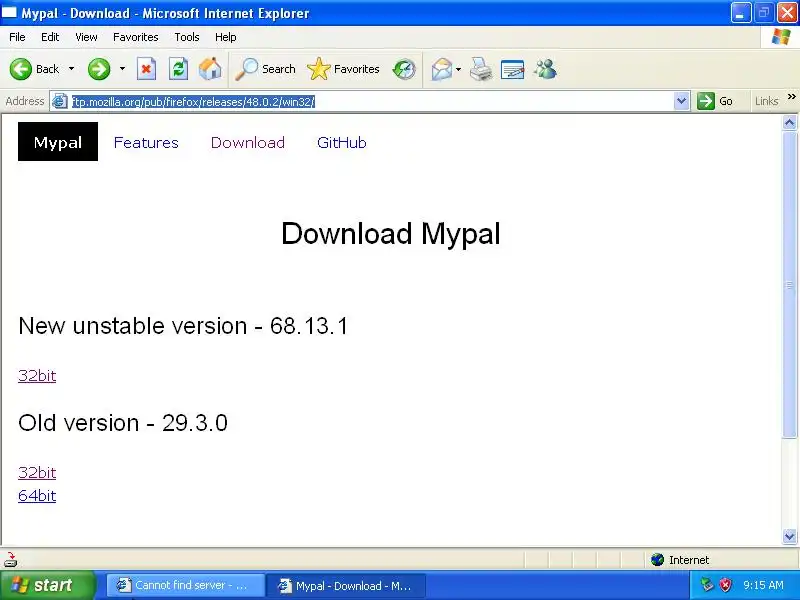Click the Edit page toolbar icon
Viewport: 800px width, 600px height.
point(513,69)
